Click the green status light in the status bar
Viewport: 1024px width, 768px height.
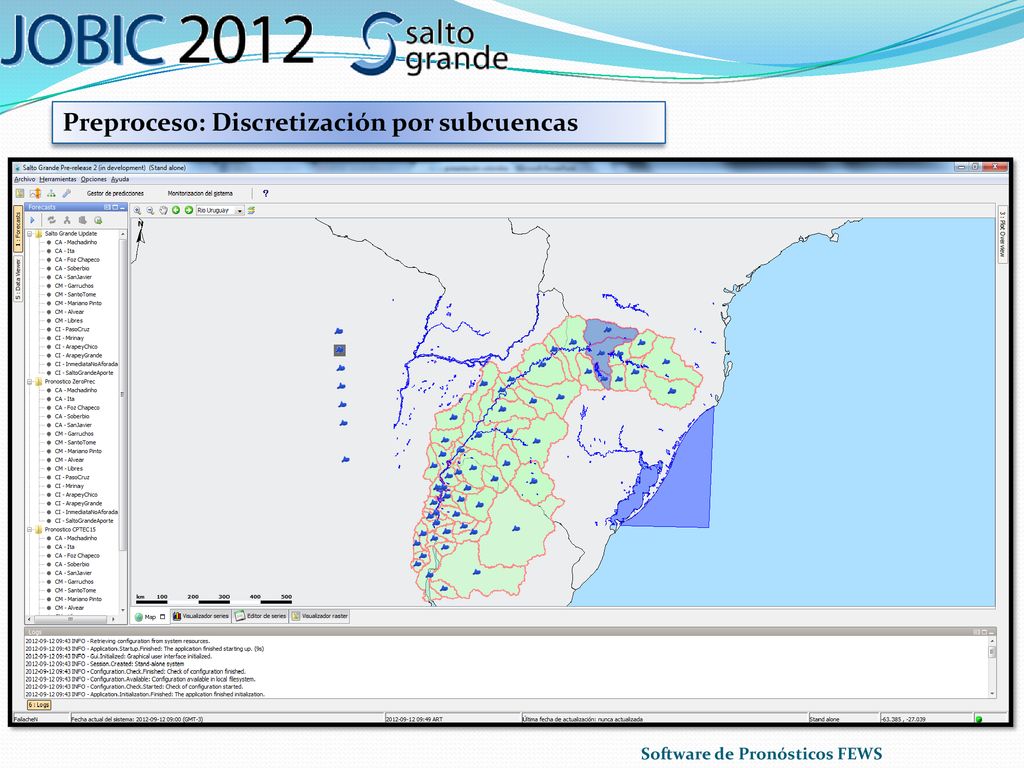click(x=978, y=719)
